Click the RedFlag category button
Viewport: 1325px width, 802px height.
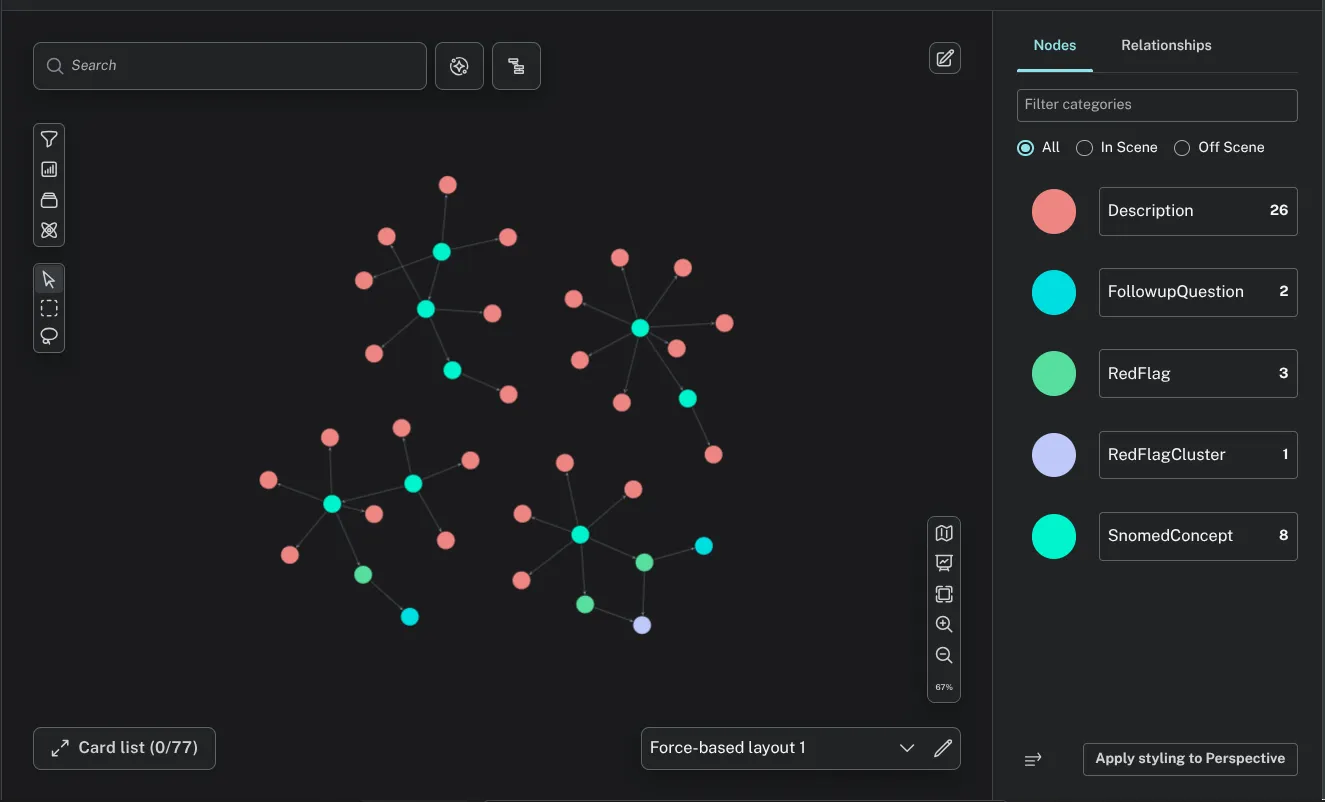click(1198, 373)
